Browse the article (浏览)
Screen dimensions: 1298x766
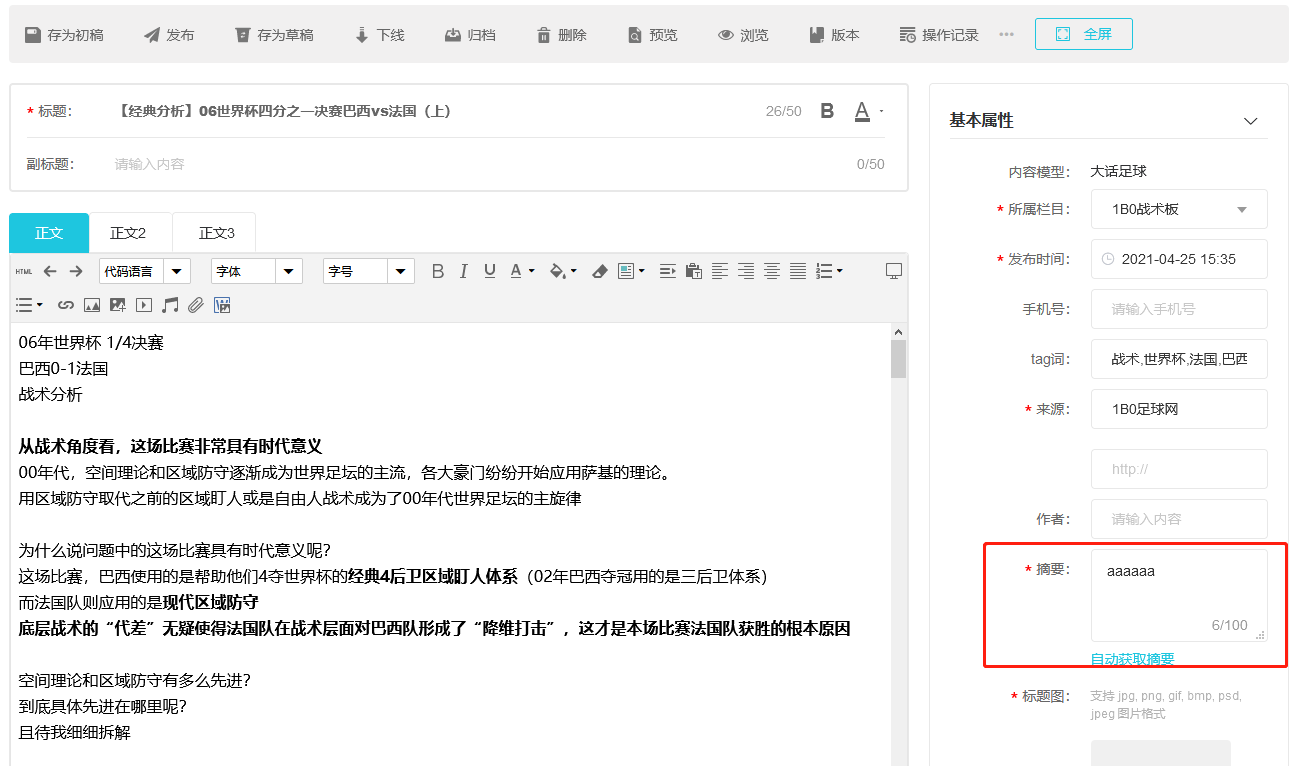click(x=743, y=35)
